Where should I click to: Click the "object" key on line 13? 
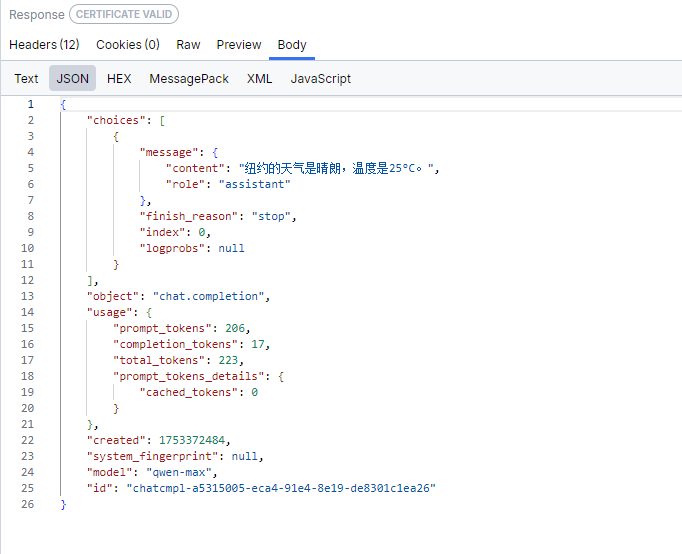tap(113, 296)
